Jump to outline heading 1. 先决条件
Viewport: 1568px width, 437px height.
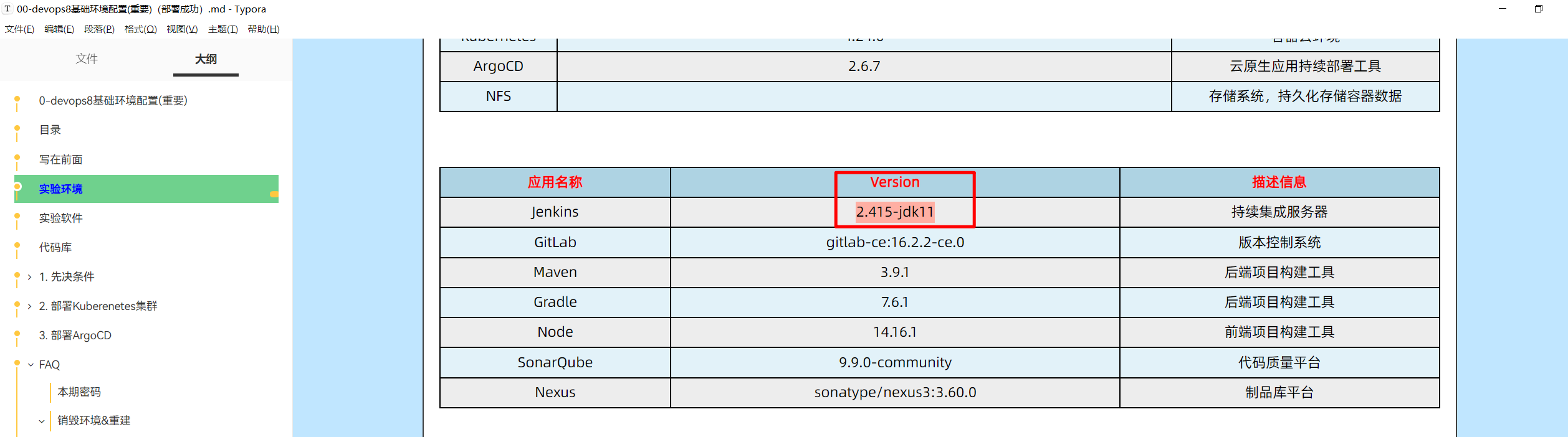tap(67, 276)
